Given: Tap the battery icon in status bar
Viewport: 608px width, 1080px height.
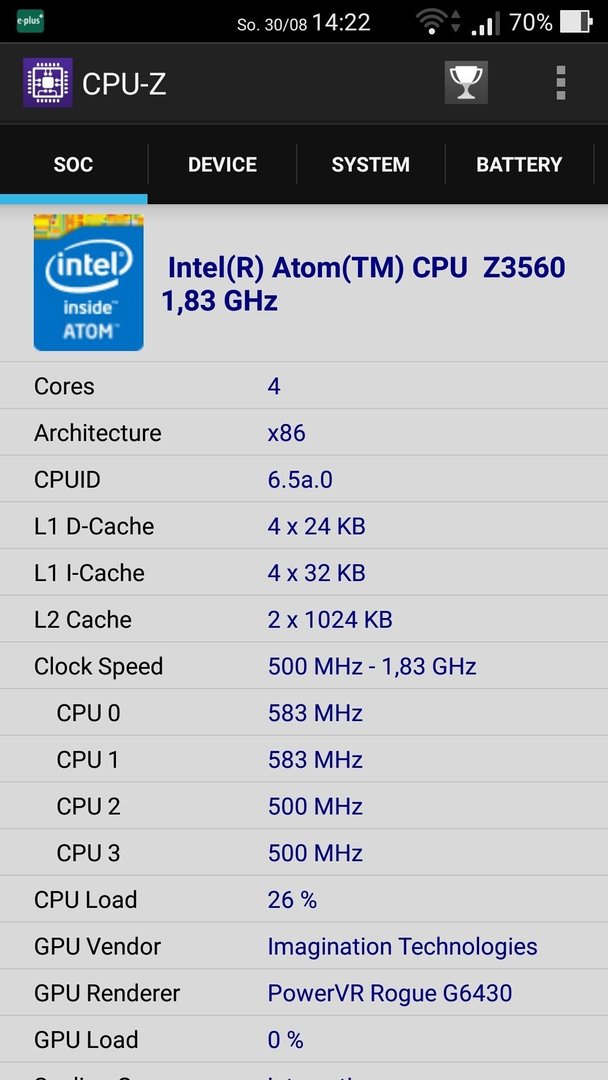Looking at the screenshot, I should click(x=576, y=22).
